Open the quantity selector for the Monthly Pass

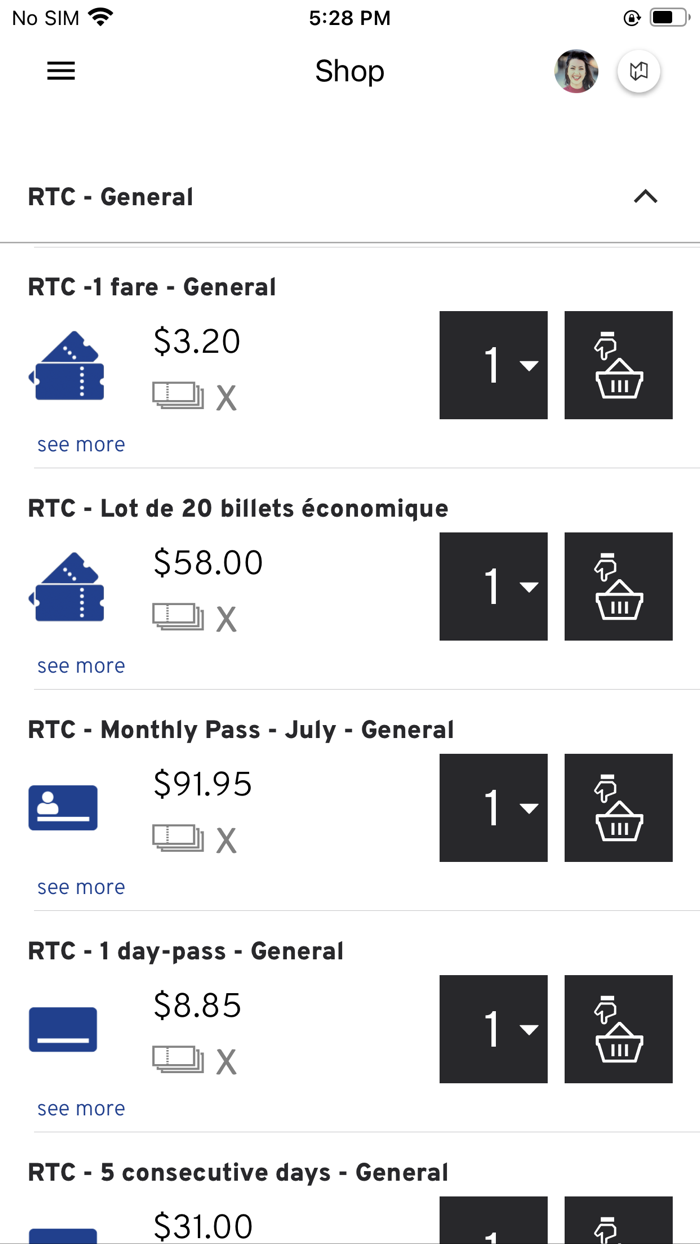click(494, 807)
